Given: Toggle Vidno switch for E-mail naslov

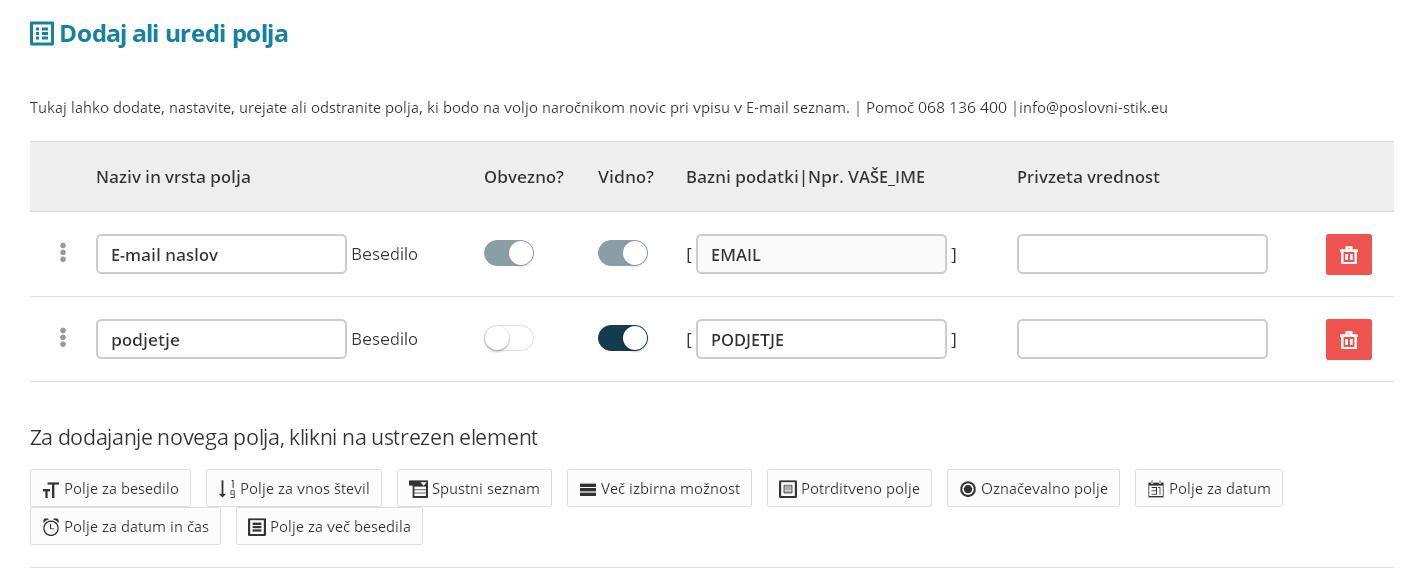Looking at the screenshot, I should click(x=623, y=253).
